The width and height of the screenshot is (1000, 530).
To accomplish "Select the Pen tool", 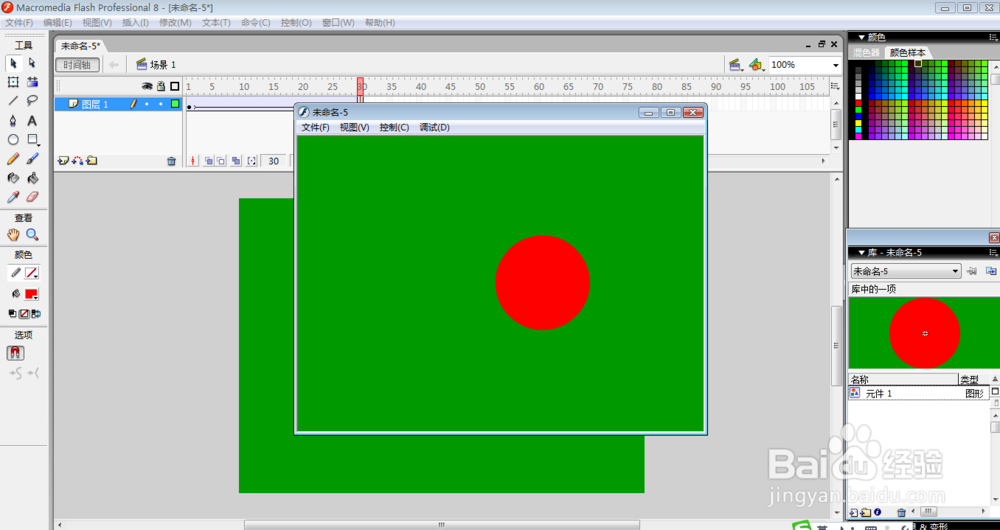I will [x=13, y=121].
